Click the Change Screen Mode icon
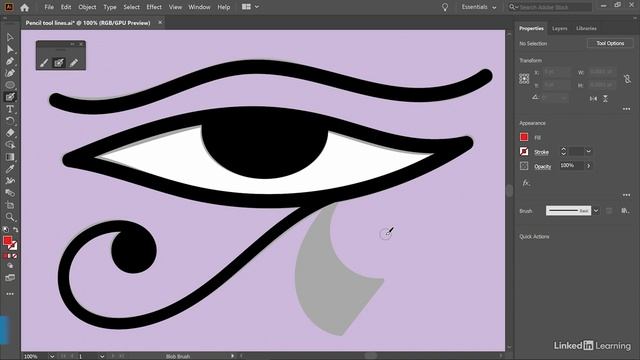The width and height of the screenshot is (640, 360). pyautogui.click(x=10, y=278)
